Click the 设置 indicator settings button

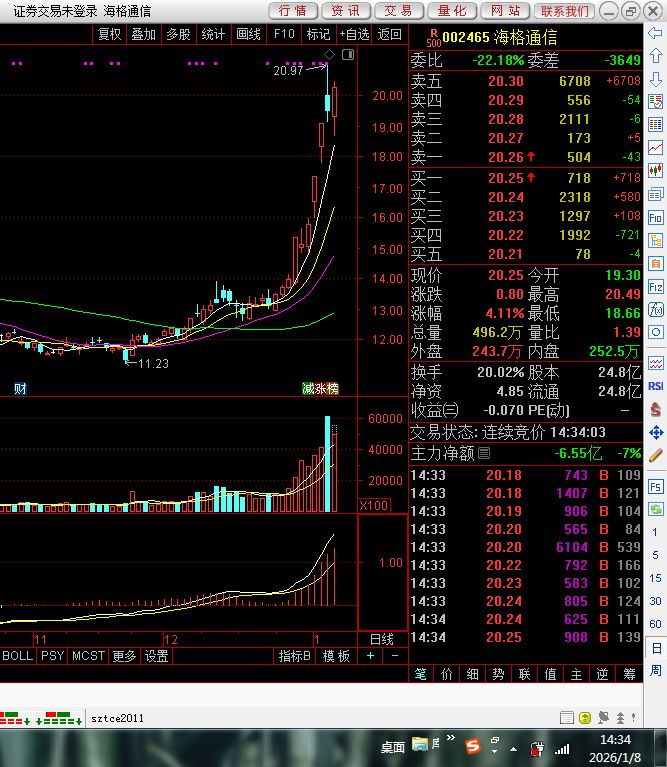click(156, 656)
